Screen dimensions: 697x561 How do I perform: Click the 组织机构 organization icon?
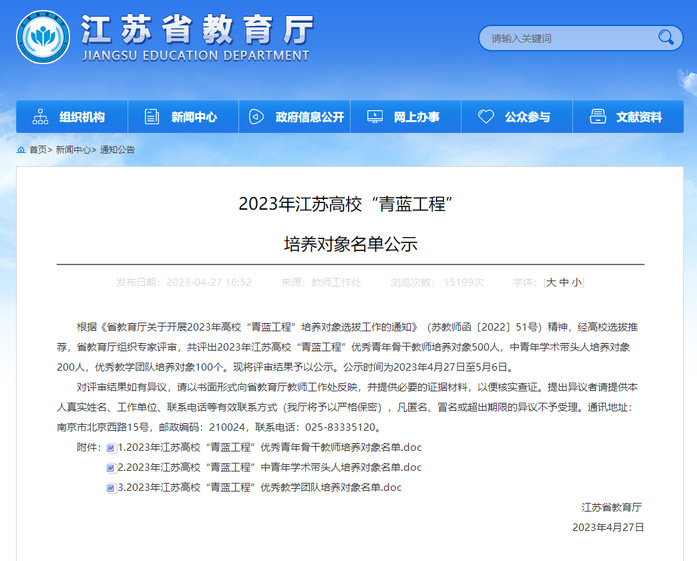click(40, 117)
